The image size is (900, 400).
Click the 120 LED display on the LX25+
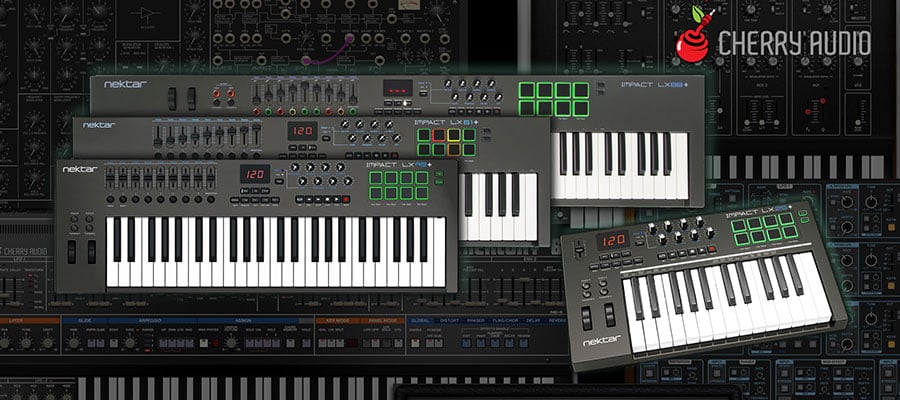(x=613, y=241)
